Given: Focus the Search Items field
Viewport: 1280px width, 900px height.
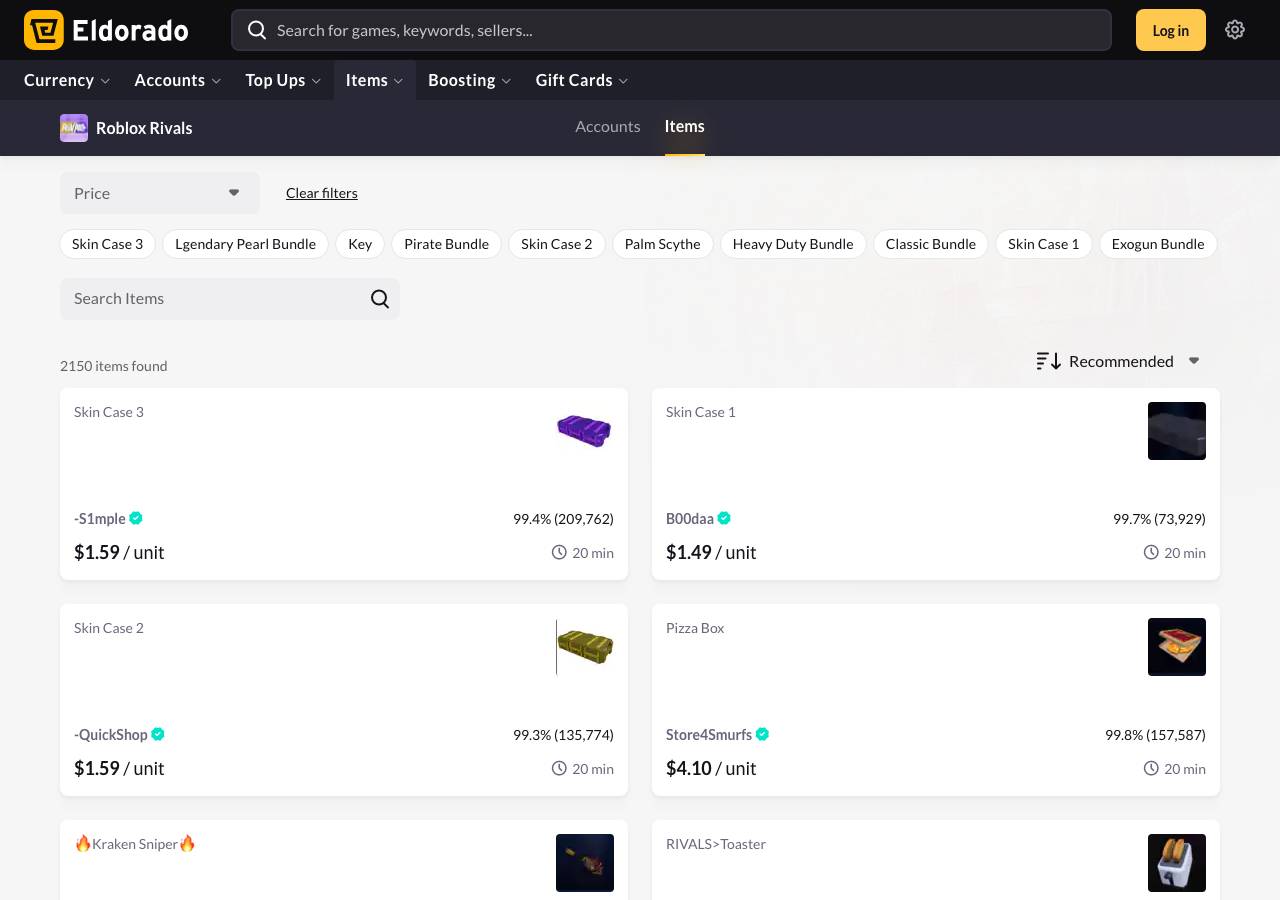Looking at the screenshot, I should coord(230,299).
